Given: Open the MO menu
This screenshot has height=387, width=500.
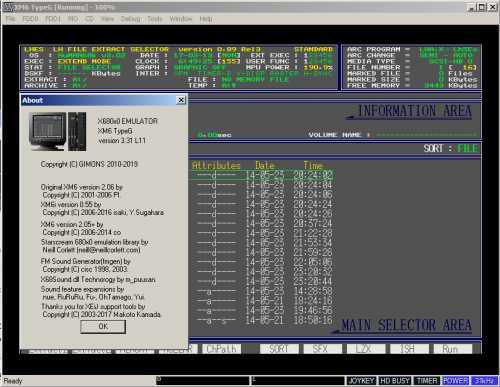Looking at the screenshot, I should (73, 19).
